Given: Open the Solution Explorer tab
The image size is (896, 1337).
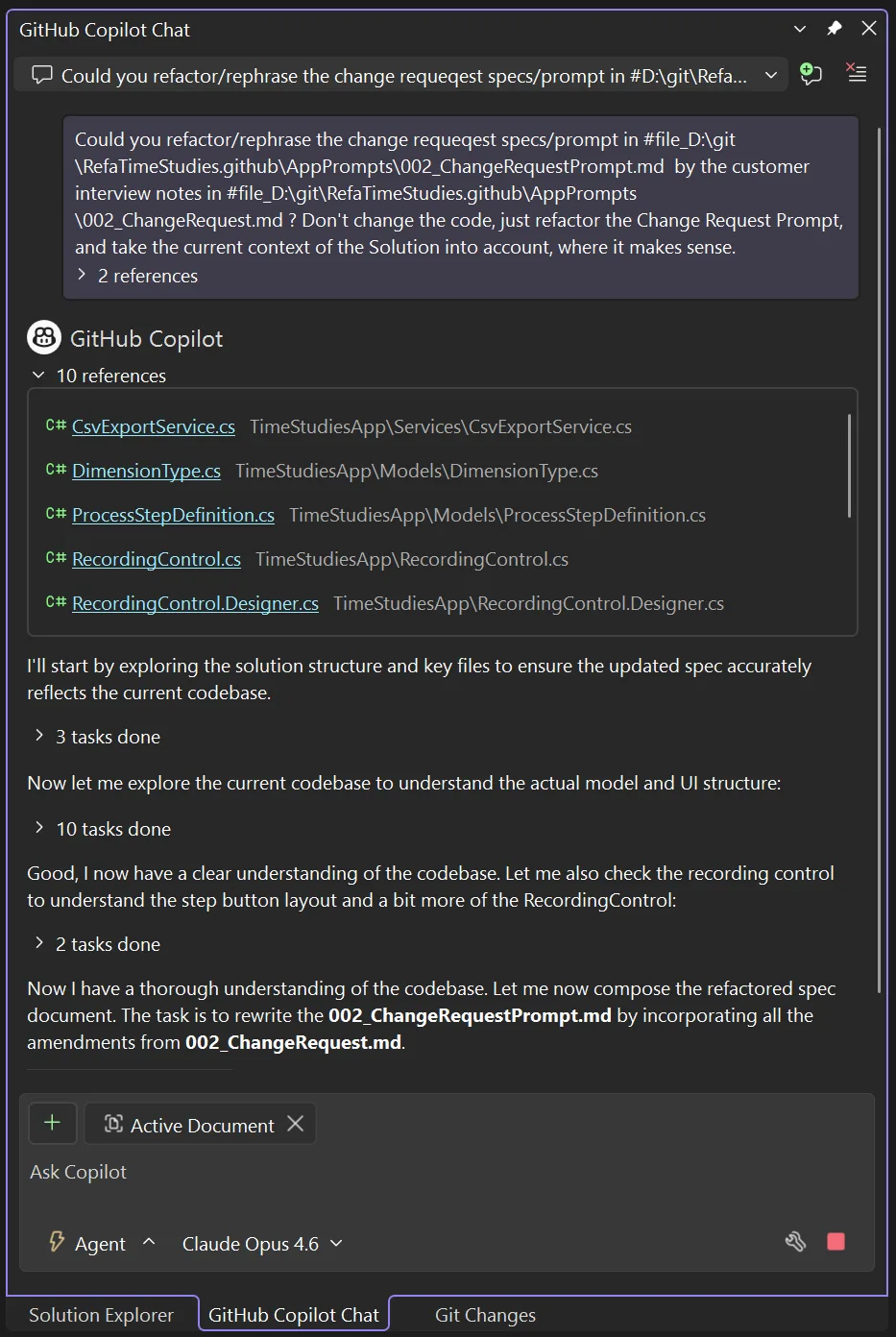Looking at the screenshot, I should [x=100, y=1314].
